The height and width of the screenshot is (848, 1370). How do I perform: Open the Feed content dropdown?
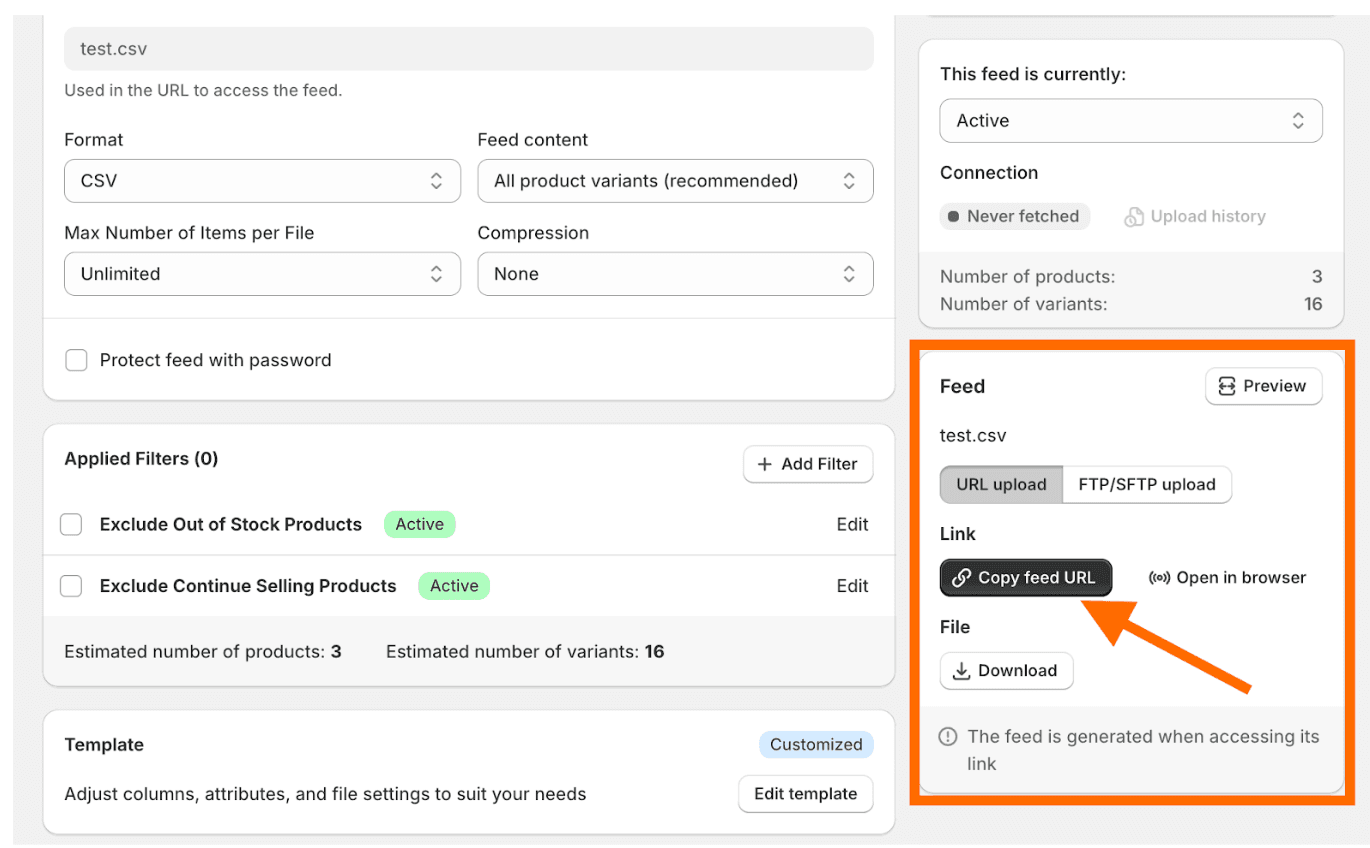tap(675, 181)
